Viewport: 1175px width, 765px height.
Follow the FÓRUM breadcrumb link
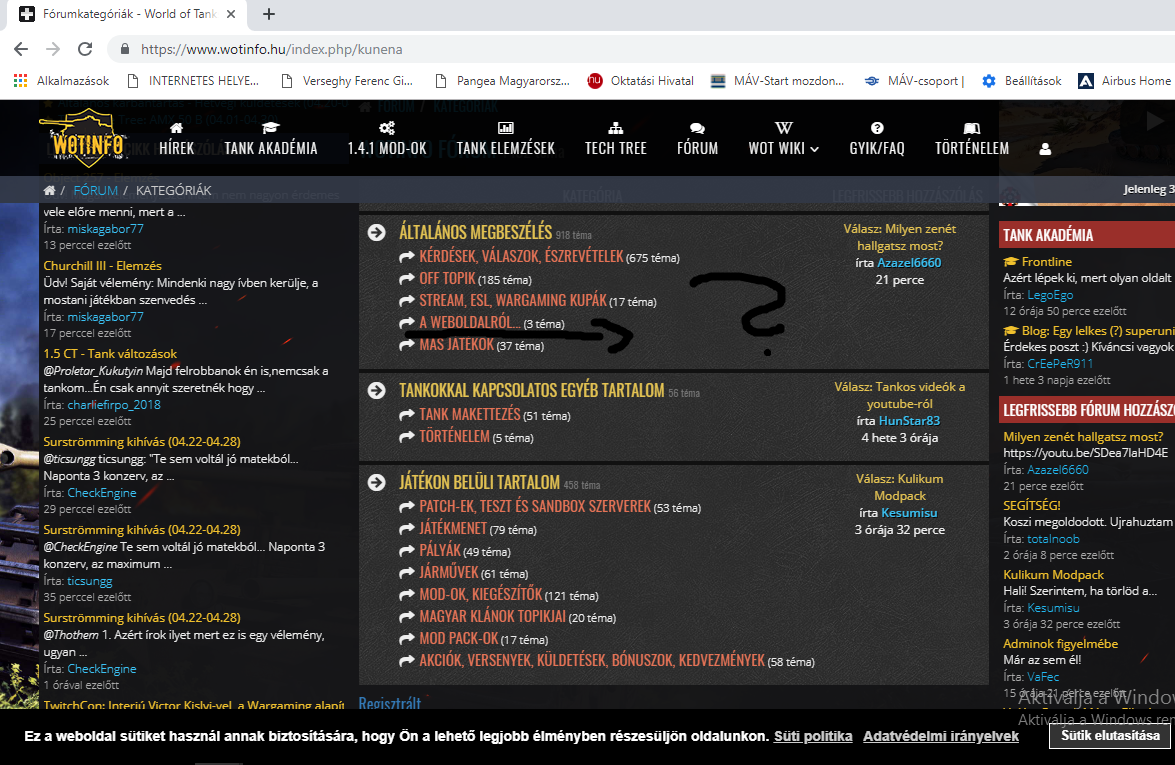(95, 190)
